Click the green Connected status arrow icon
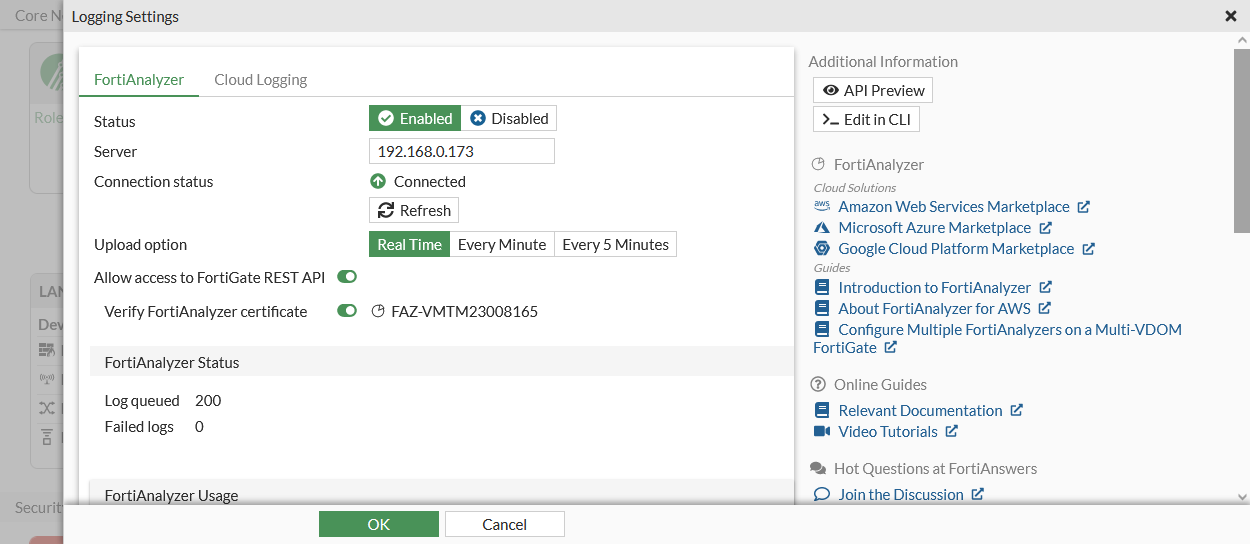 point(378,181)
